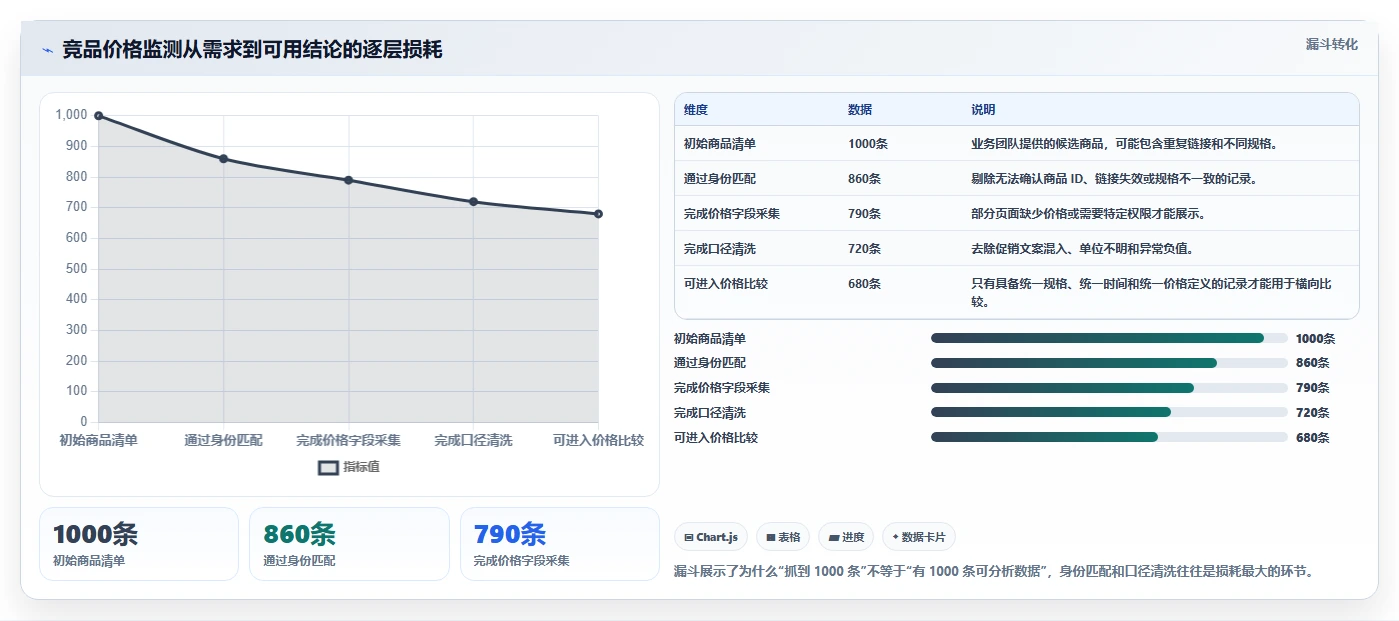Click the 数据 column header
This screenshot has height=621, width=1399.
(x=860, y=110)
